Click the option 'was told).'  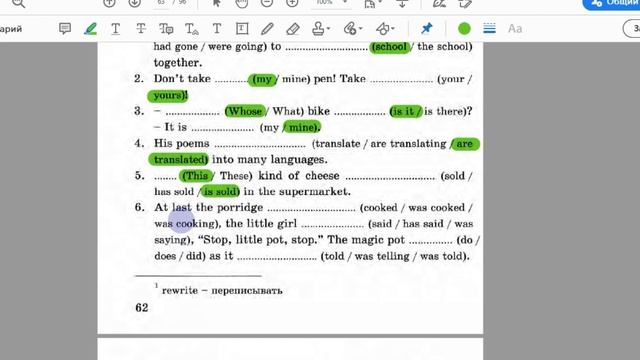444,256
